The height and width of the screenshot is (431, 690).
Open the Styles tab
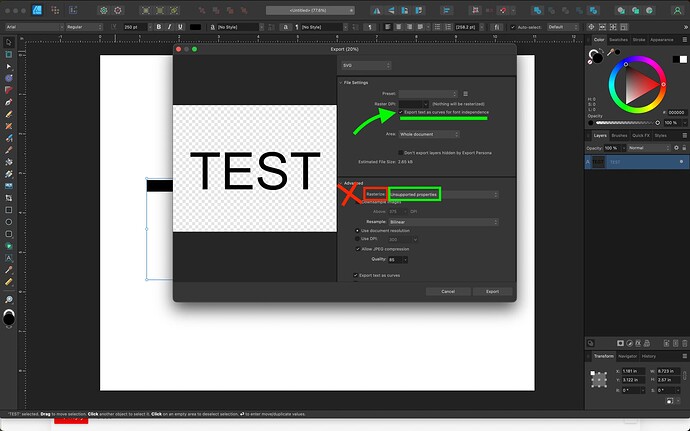661,136
